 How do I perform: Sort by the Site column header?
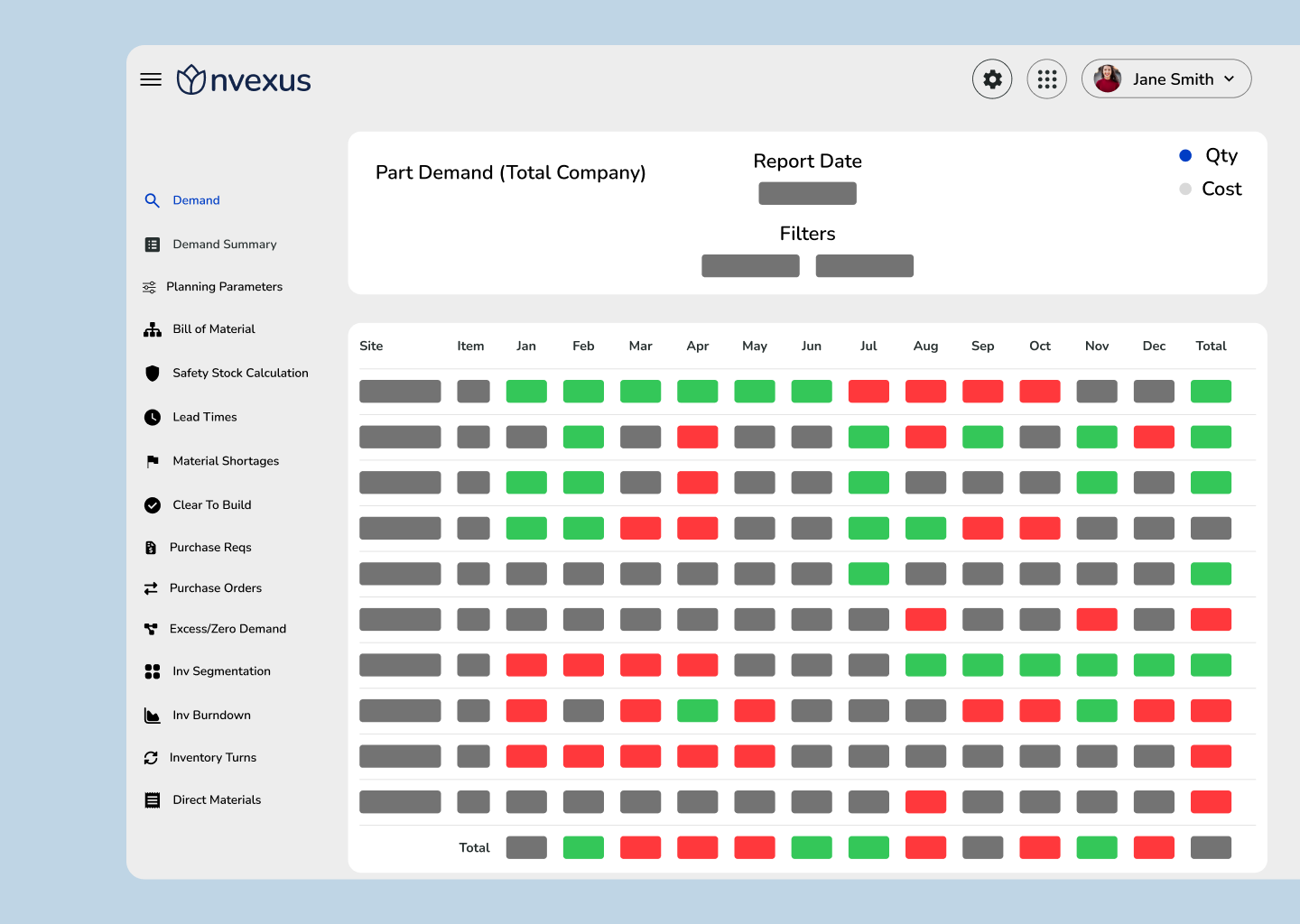coord(371,346)
